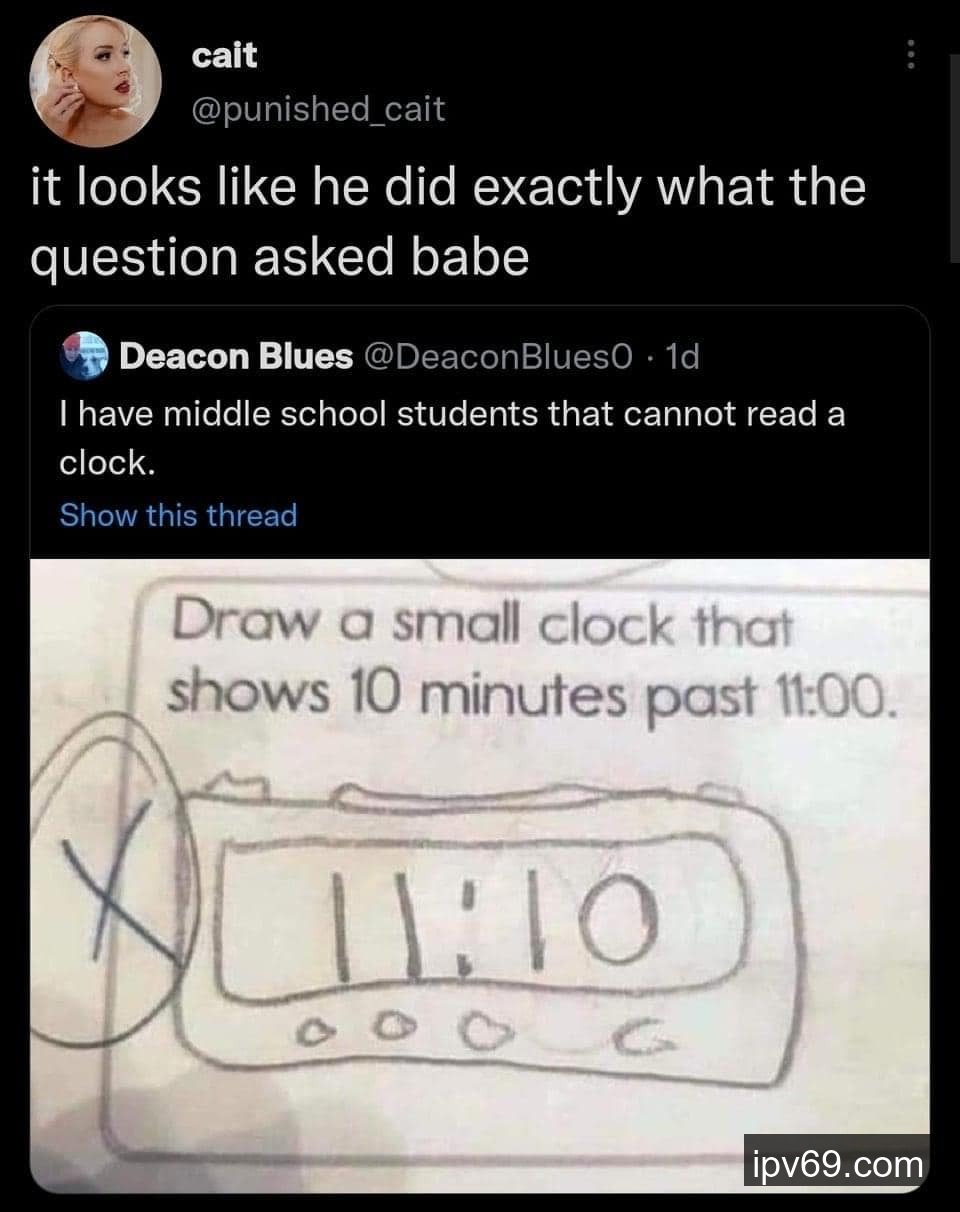Open cait's display name
960x1212 pixels.
pos(224,56)
